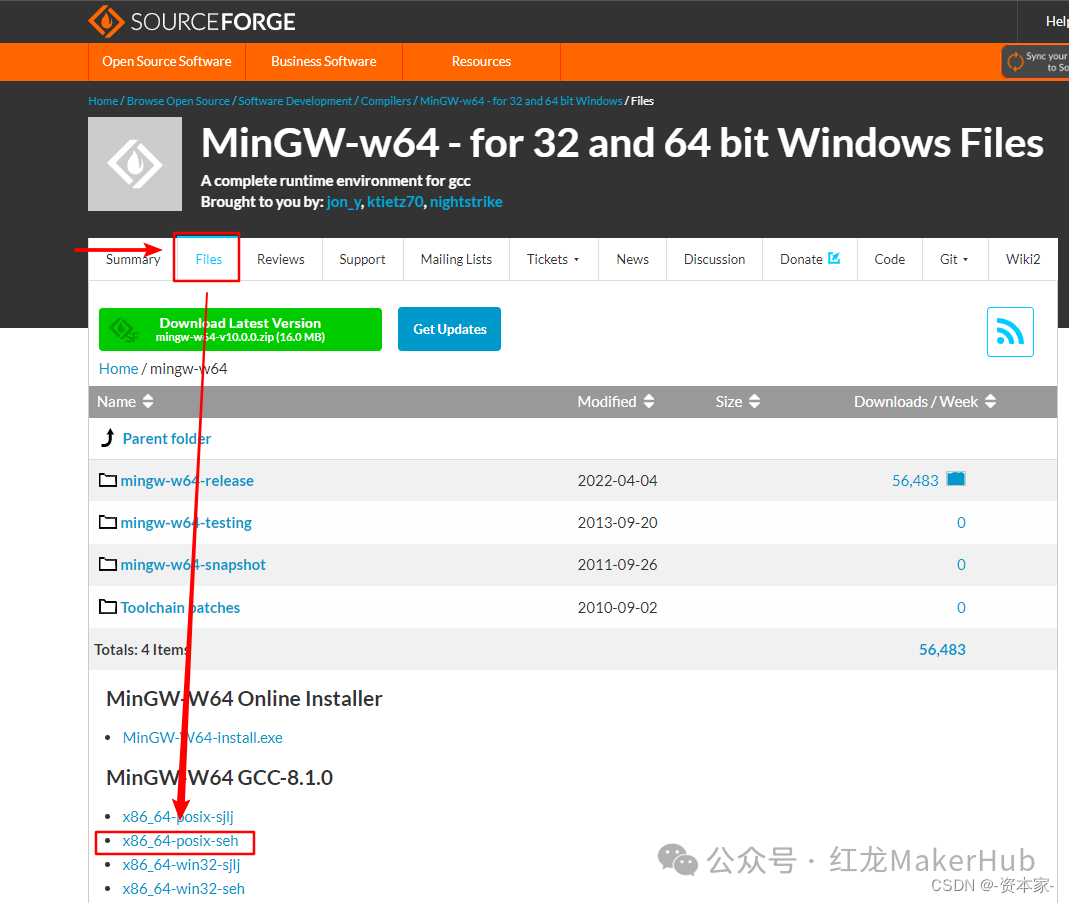Click the Parent folder up-arrow icon

pyautogui.click(x=108, y=438)
